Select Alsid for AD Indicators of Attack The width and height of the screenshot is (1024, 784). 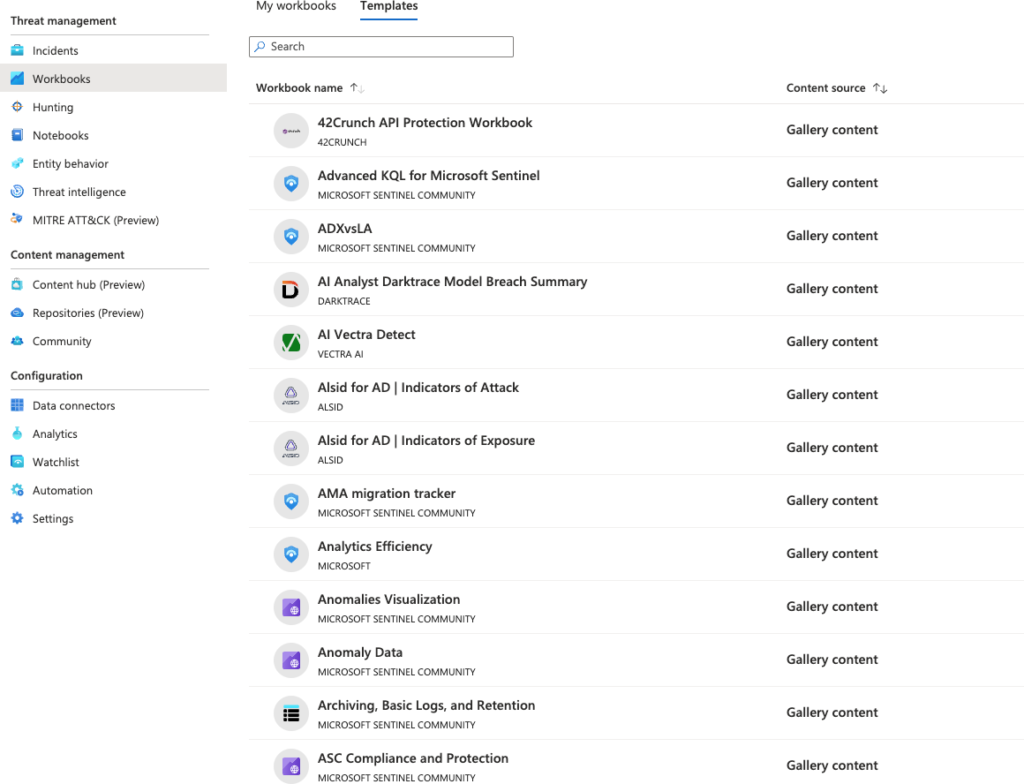pyautogui.click(x=418, y=387)
